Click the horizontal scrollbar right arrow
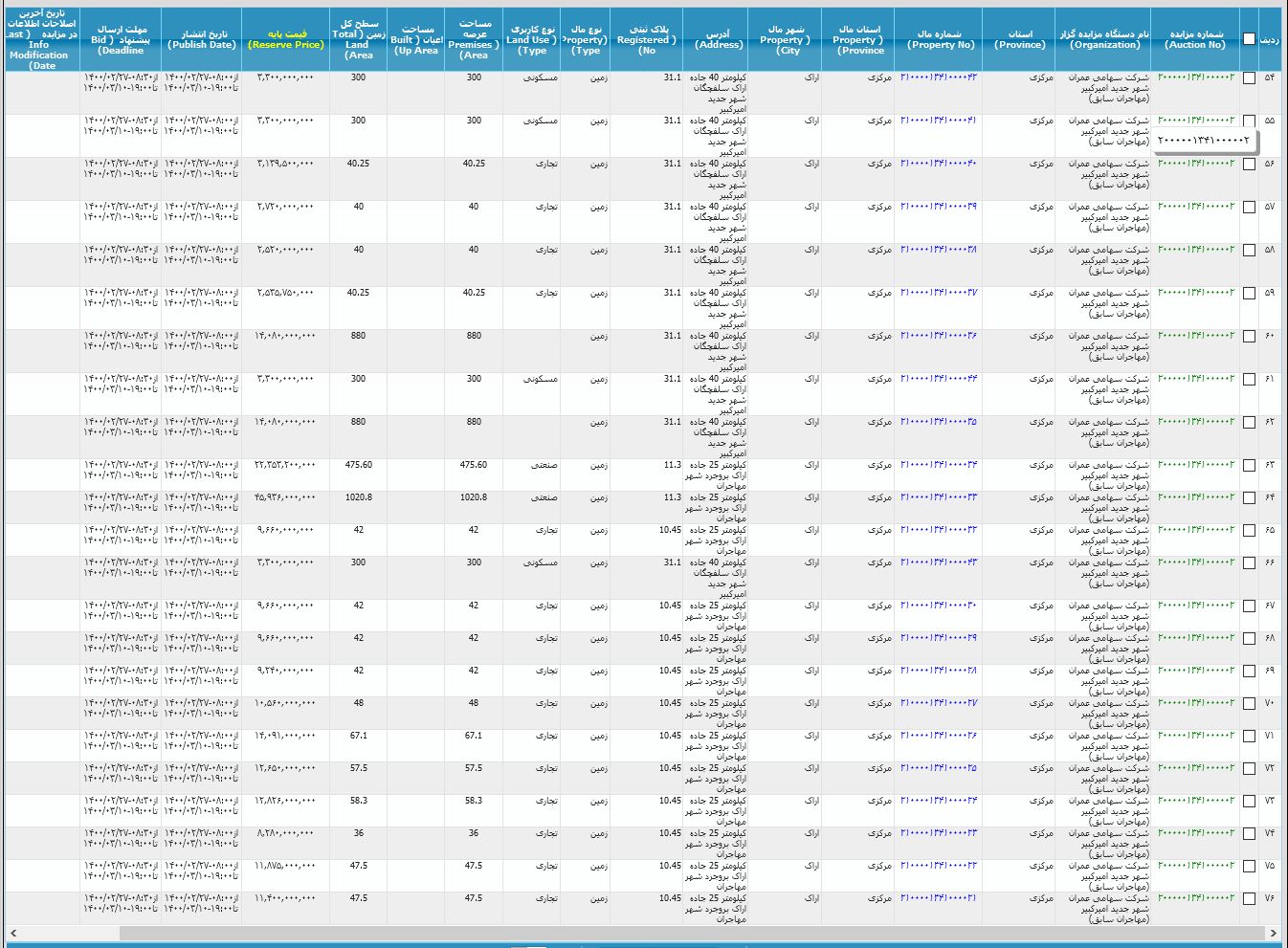 click(x=1274, y=933)
